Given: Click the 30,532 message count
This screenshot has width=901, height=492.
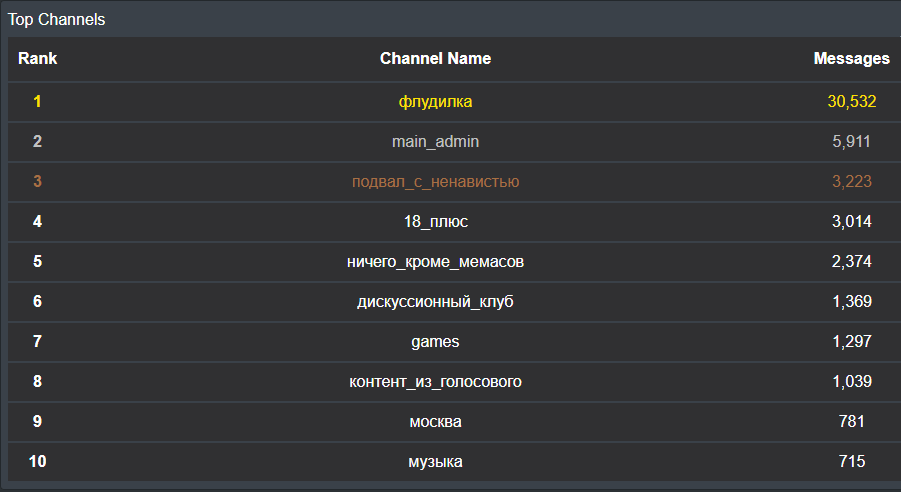Looking at the screenshot, I should click(851, 102).
